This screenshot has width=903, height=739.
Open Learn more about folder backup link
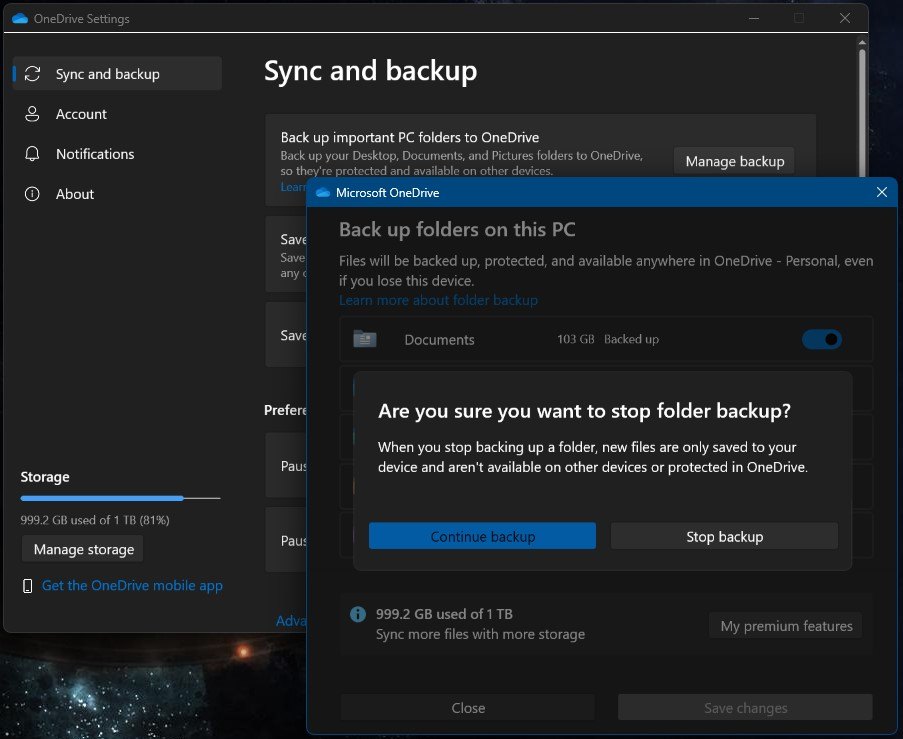(x=438, y=300)
